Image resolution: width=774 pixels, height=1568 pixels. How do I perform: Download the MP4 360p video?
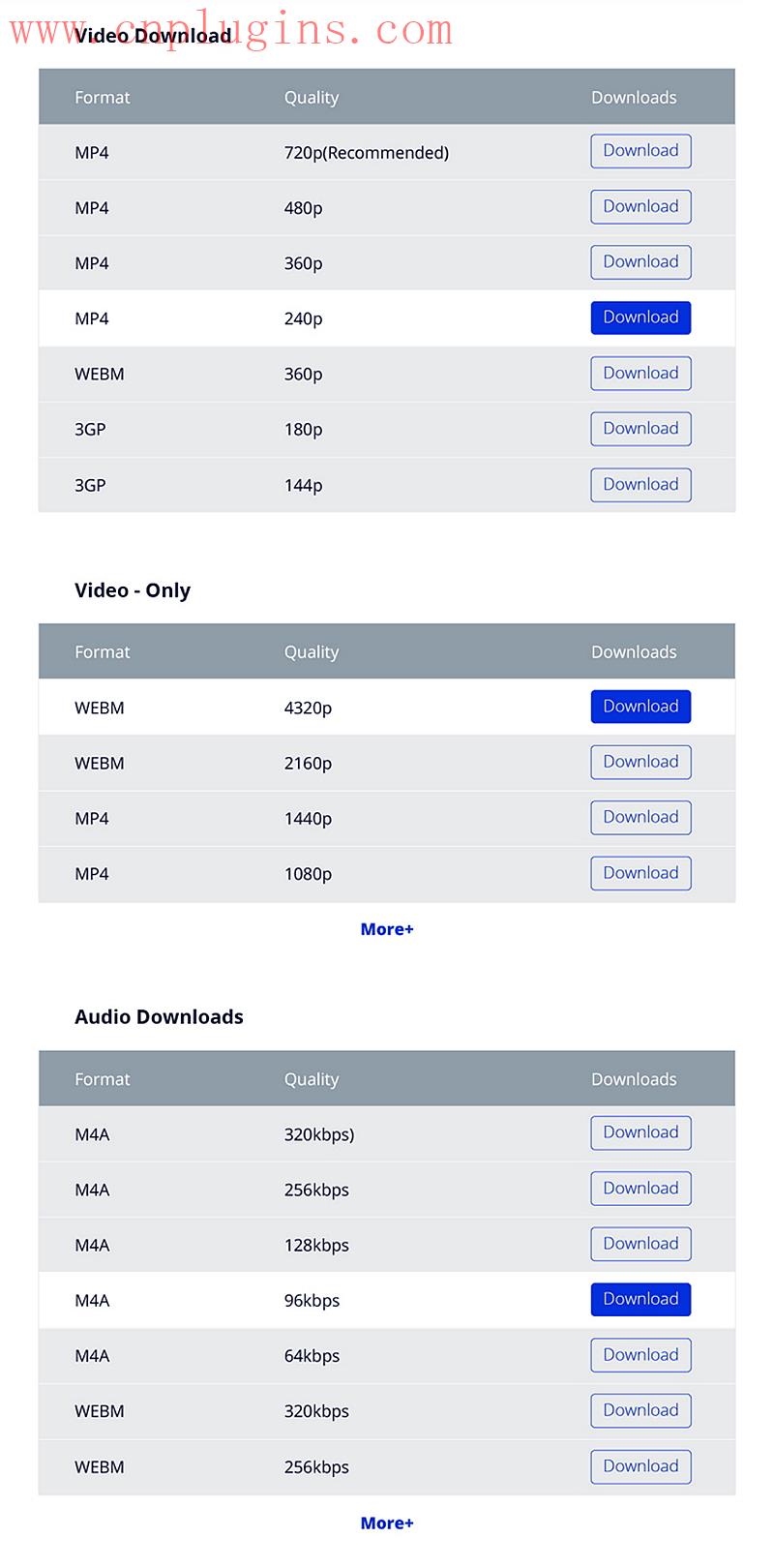tap(640, 262)
